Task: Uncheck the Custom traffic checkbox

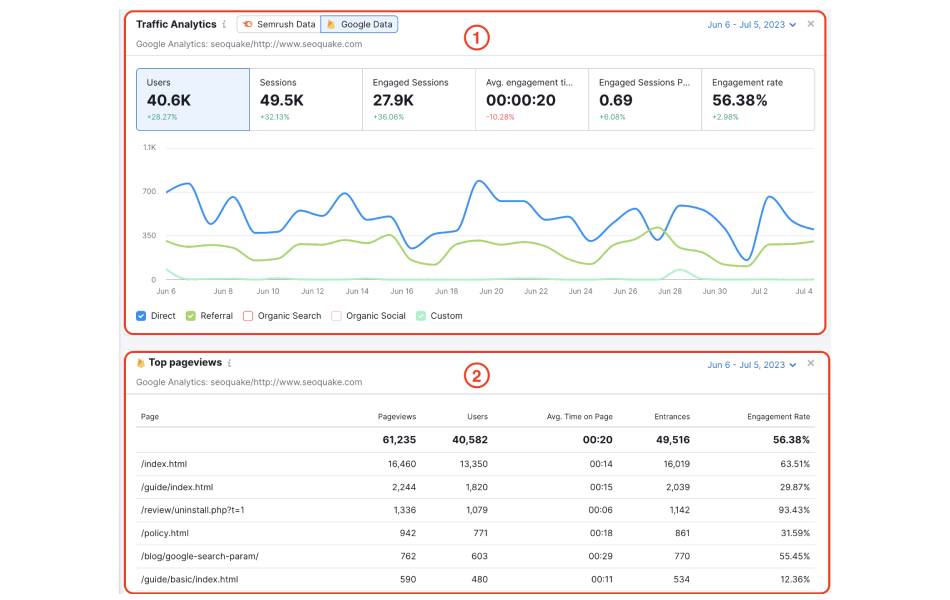Action: tap(421, 316)
